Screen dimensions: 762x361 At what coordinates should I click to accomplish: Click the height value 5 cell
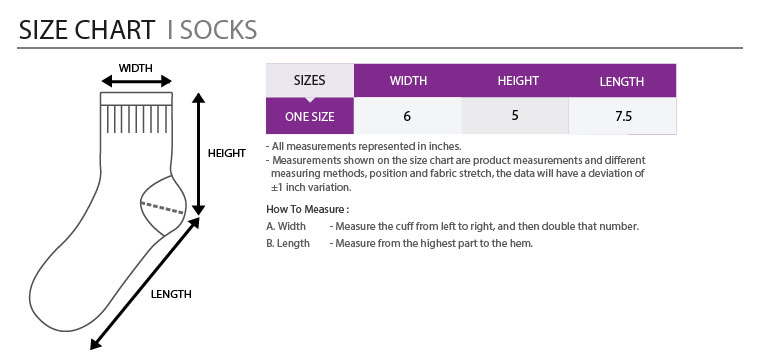(x=515, y=116)
